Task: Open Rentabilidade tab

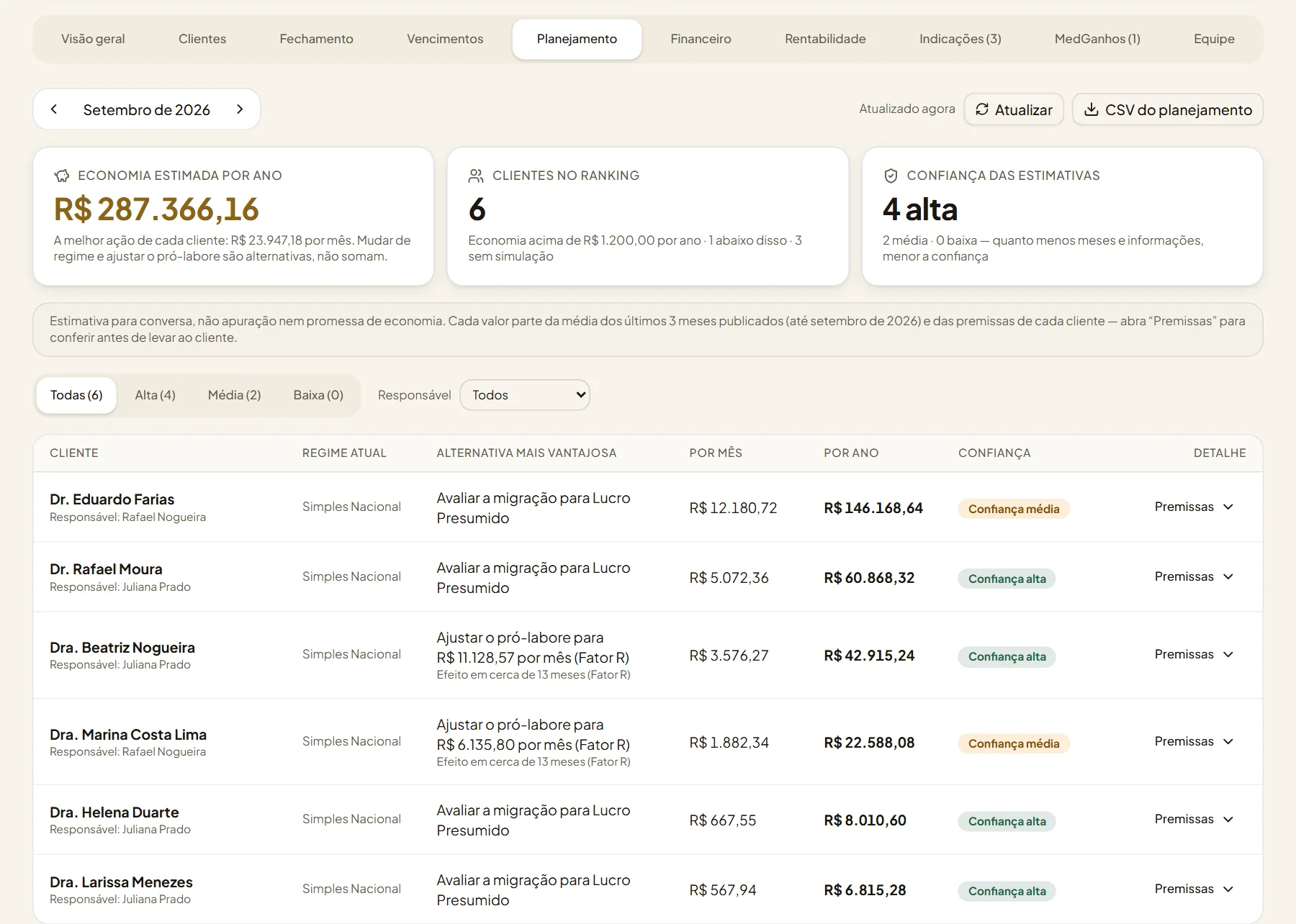Action: (x=825, y=39)
